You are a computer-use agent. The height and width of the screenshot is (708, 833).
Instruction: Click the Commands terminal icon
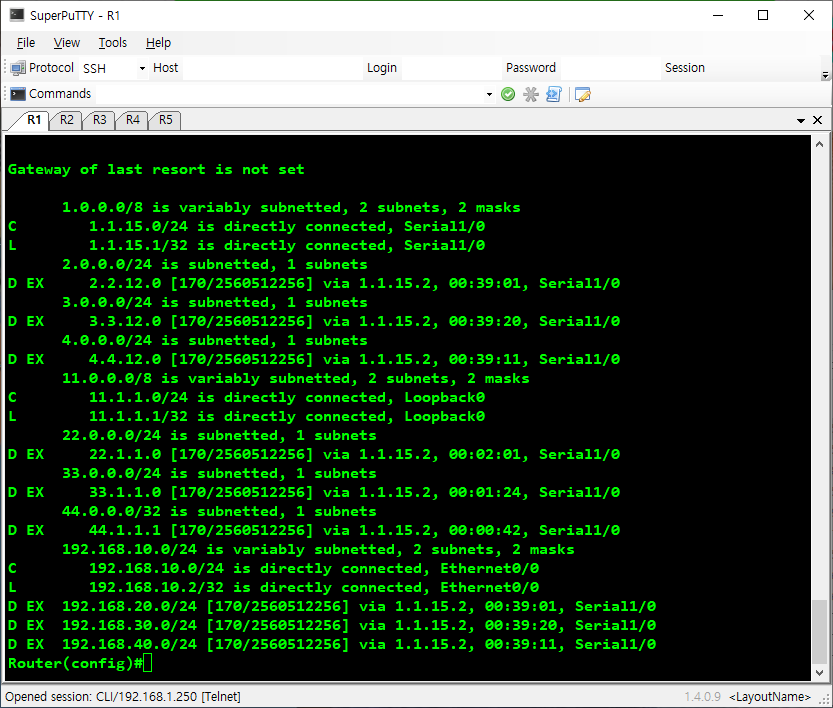click(18, 94)
